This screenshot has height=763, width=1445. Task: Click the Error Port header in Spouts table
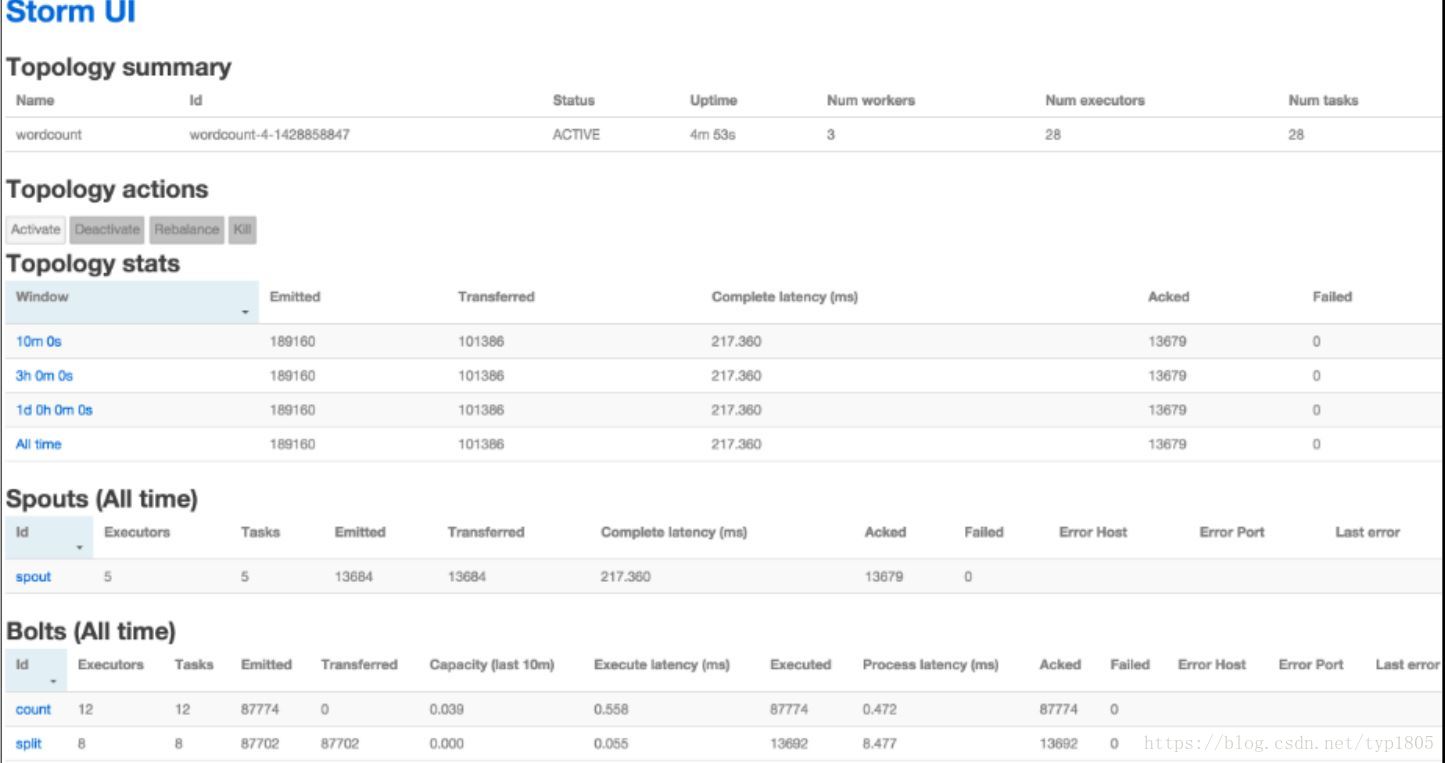click(x=1232, y=532)
